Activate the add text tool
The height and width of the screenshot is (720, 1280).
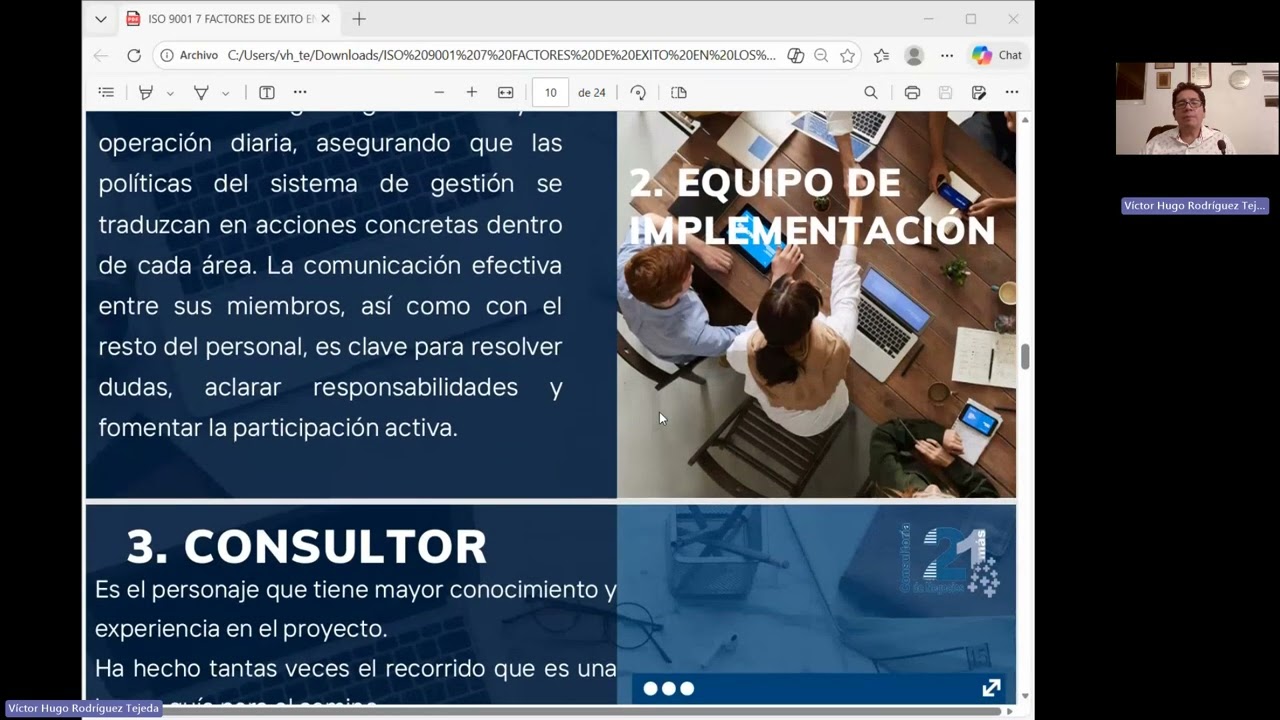(267, 92)
